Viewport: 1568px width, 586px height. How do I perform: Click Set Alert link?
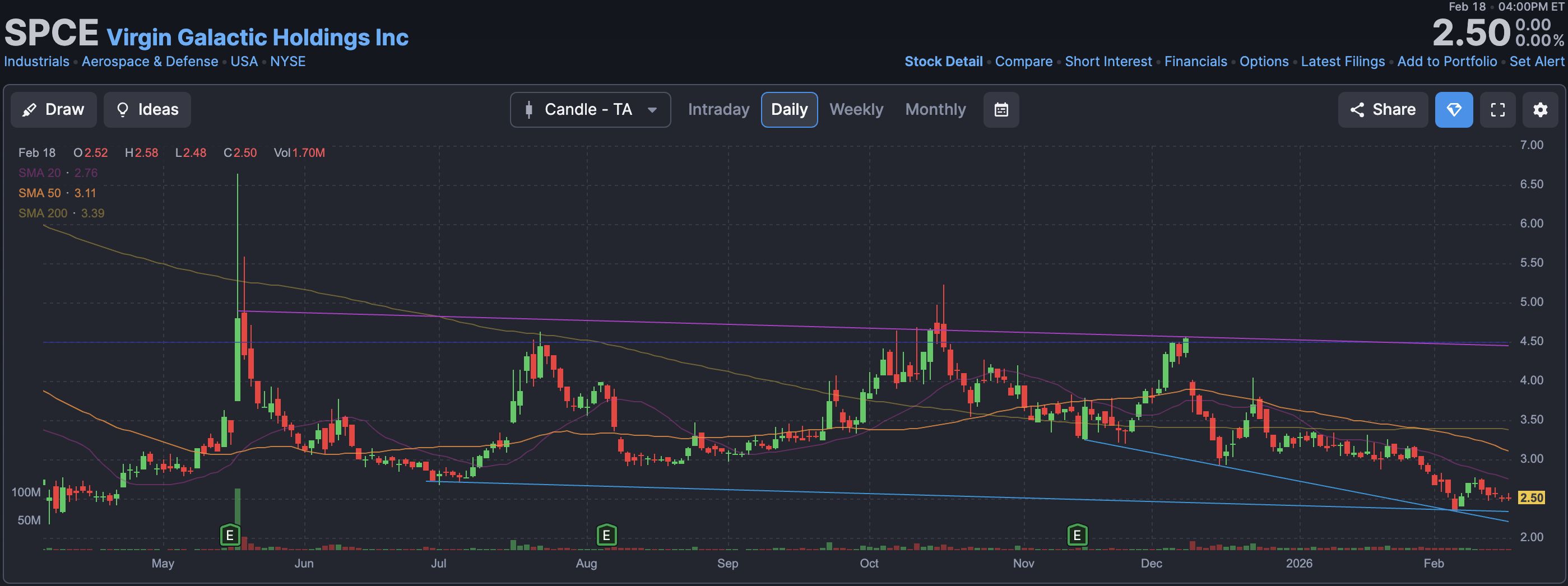pyautogui.click(x=1537, y=62)
